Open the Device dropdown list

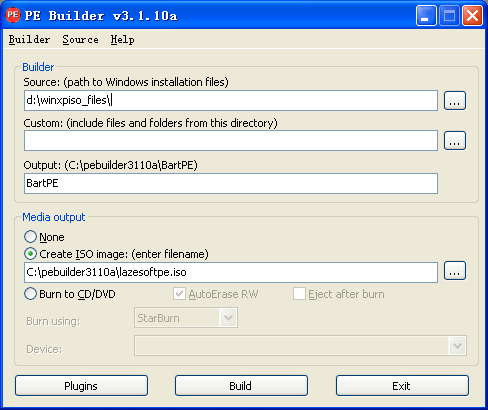click(x=300, y=346)
